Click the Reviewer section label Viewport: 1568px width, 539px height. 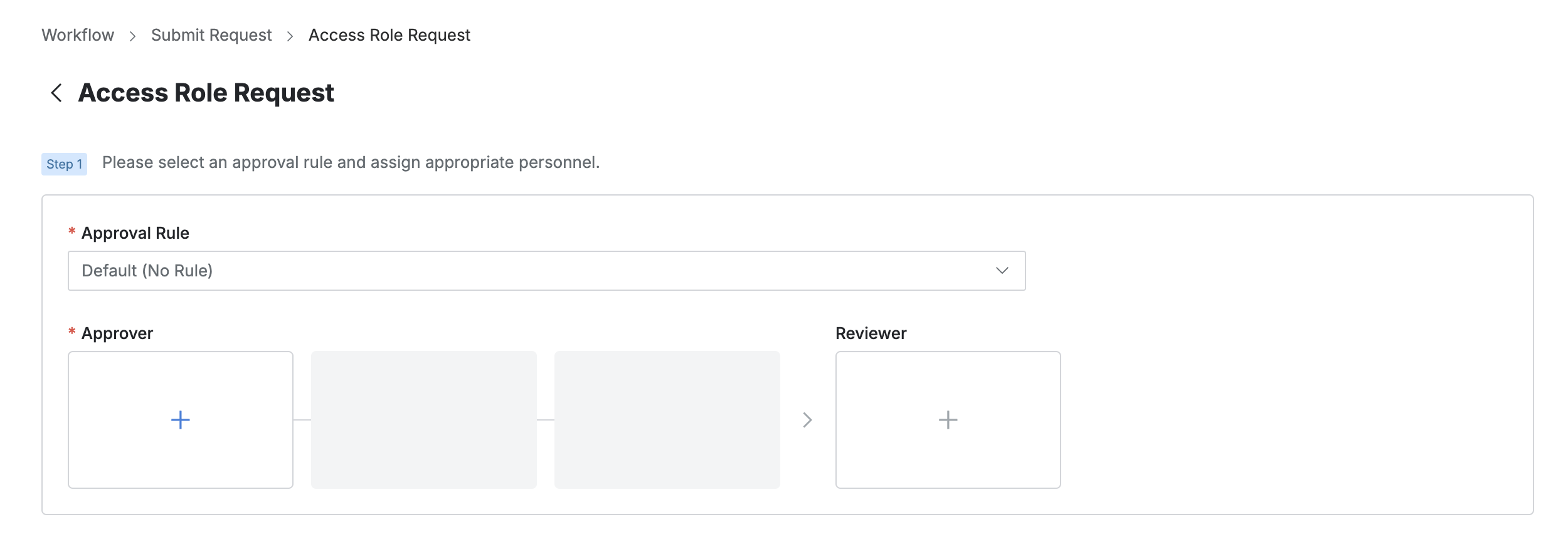pos(871,333)
